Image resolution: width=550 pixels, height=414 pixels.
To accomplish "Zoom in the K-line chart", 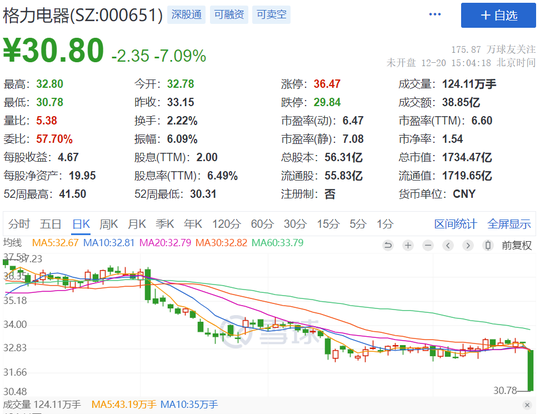I will (x=408, y=245).
